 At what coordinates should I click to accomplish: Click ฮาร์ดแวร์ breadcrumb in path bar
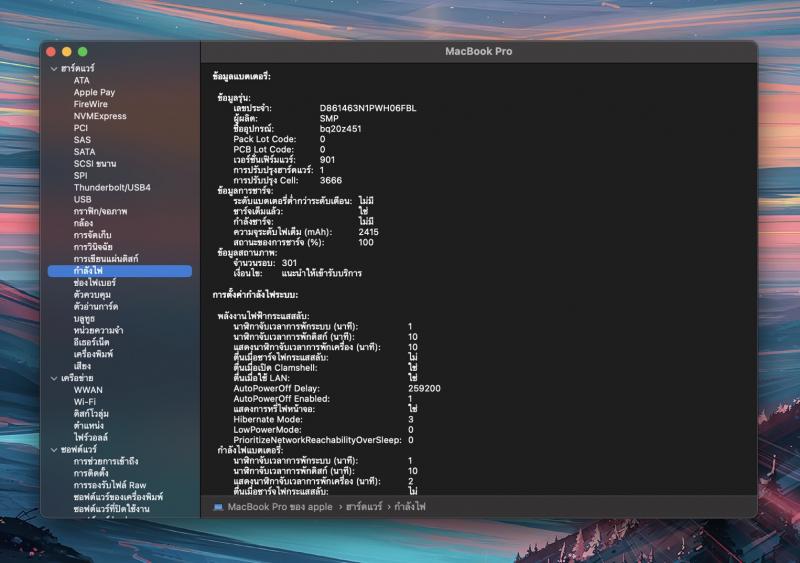coord(364,507)
